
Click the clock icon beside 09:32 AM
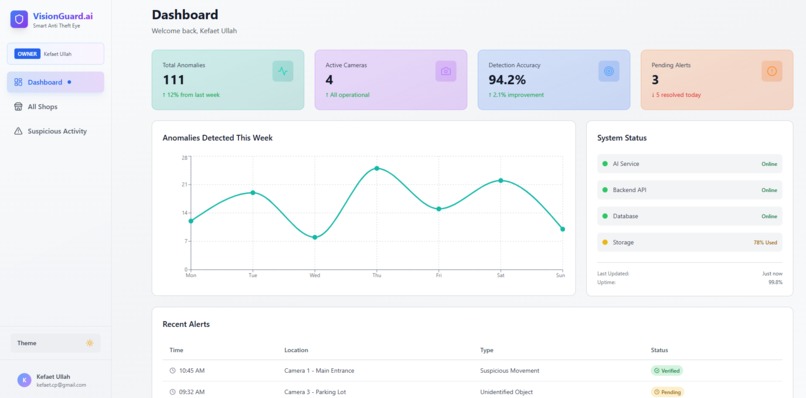click(x=172, y=392)
